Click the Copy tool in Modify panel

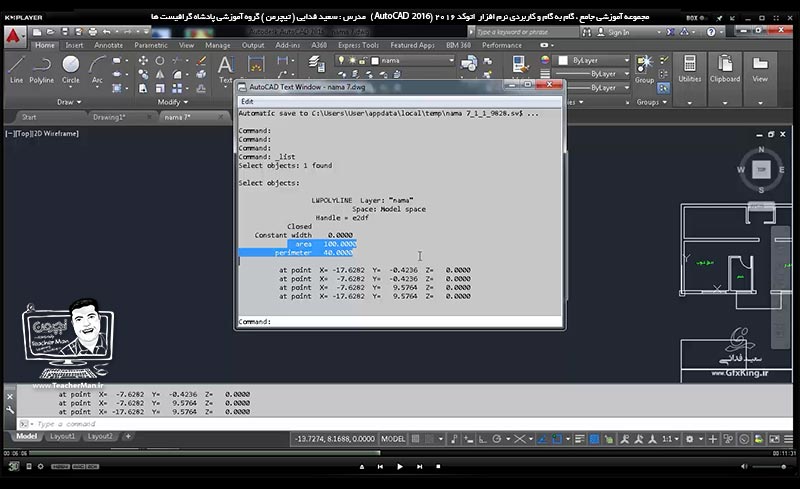(x=143, y=75)
